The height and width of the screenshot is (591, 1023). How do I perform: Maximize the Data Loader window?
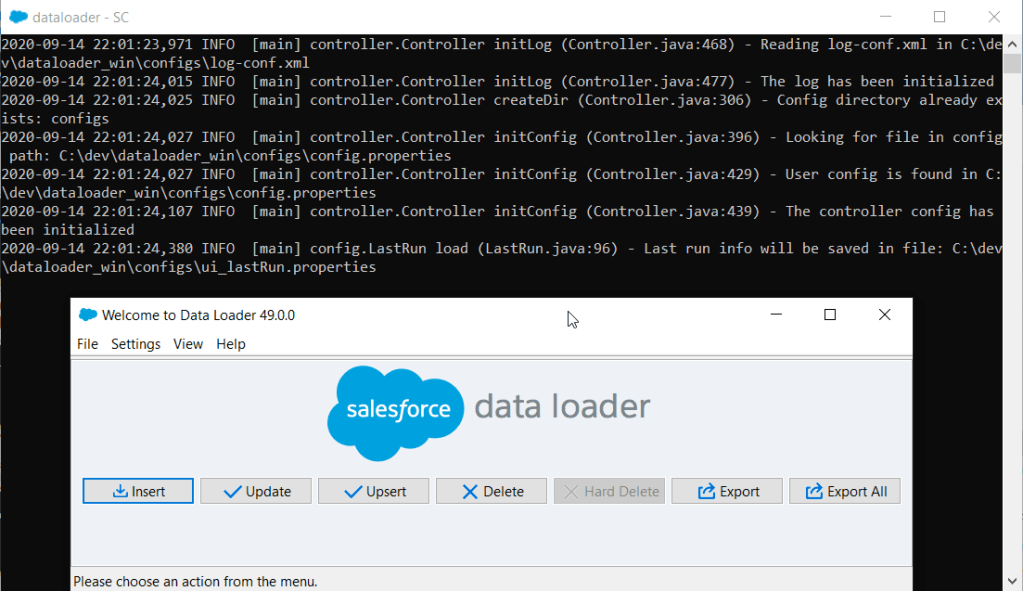click(x=829, y=315)
